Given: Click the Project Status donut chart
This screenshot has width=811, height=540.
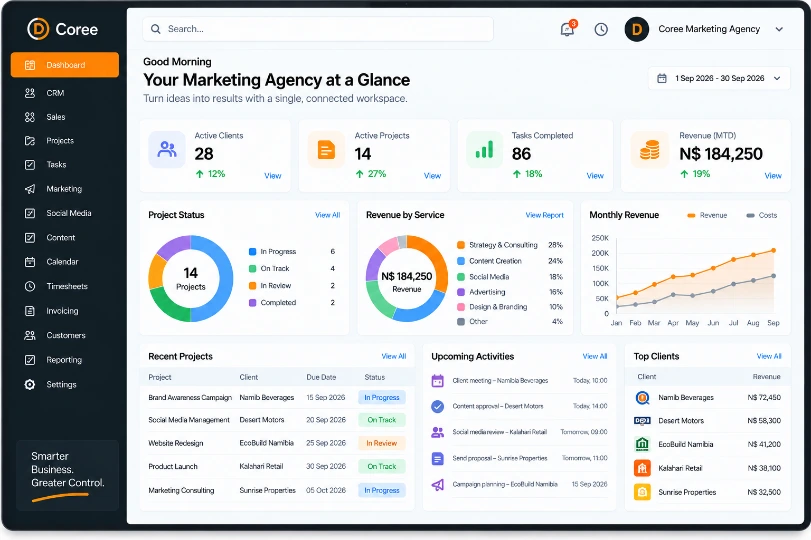Looking at the screenshot, I should [190, 279].
